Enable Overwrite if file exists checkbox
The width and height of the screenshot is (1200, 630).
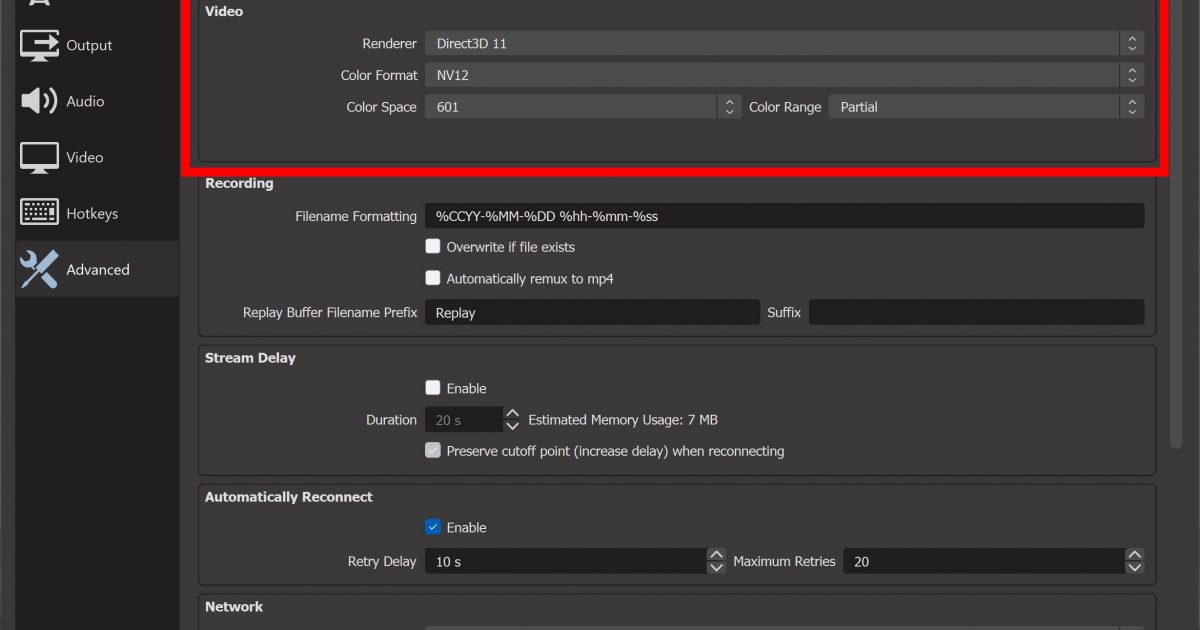(x=433, y=246)
